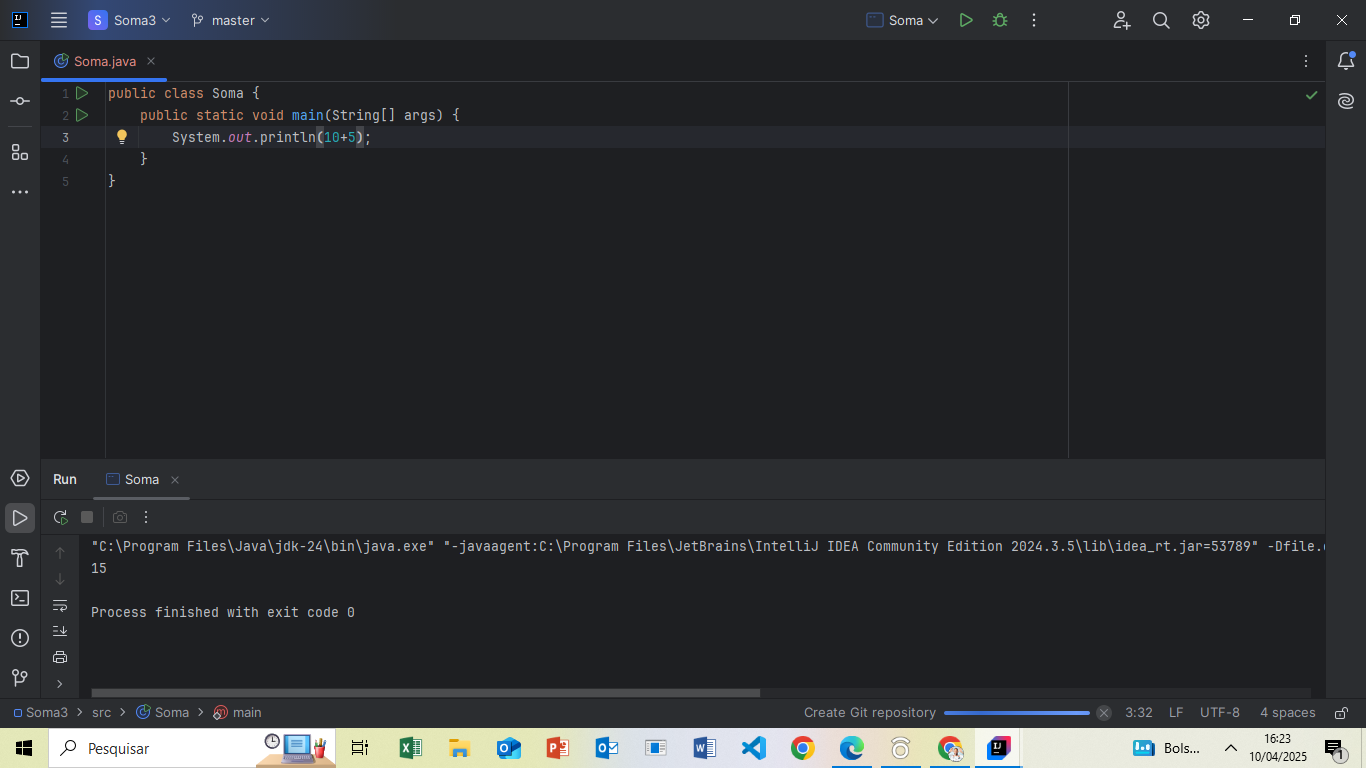Image resolution: width=1366 pixels, height=768 pixels.
Task: Cancel the background progress task
Action: pos(1104,713)
